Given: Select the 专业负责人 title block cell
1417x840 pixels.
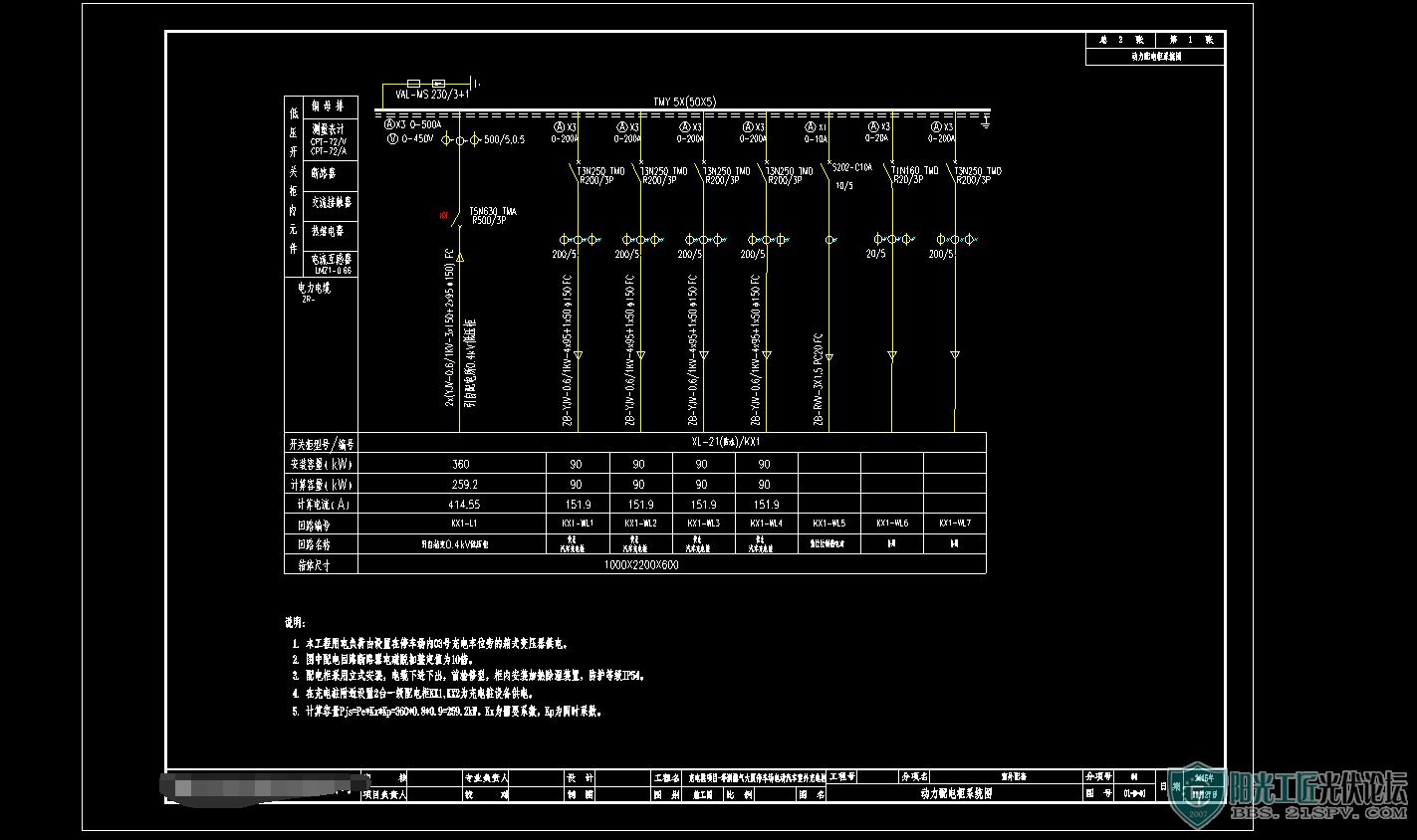Looking at the screenshot, I should (x=487, y=777).
